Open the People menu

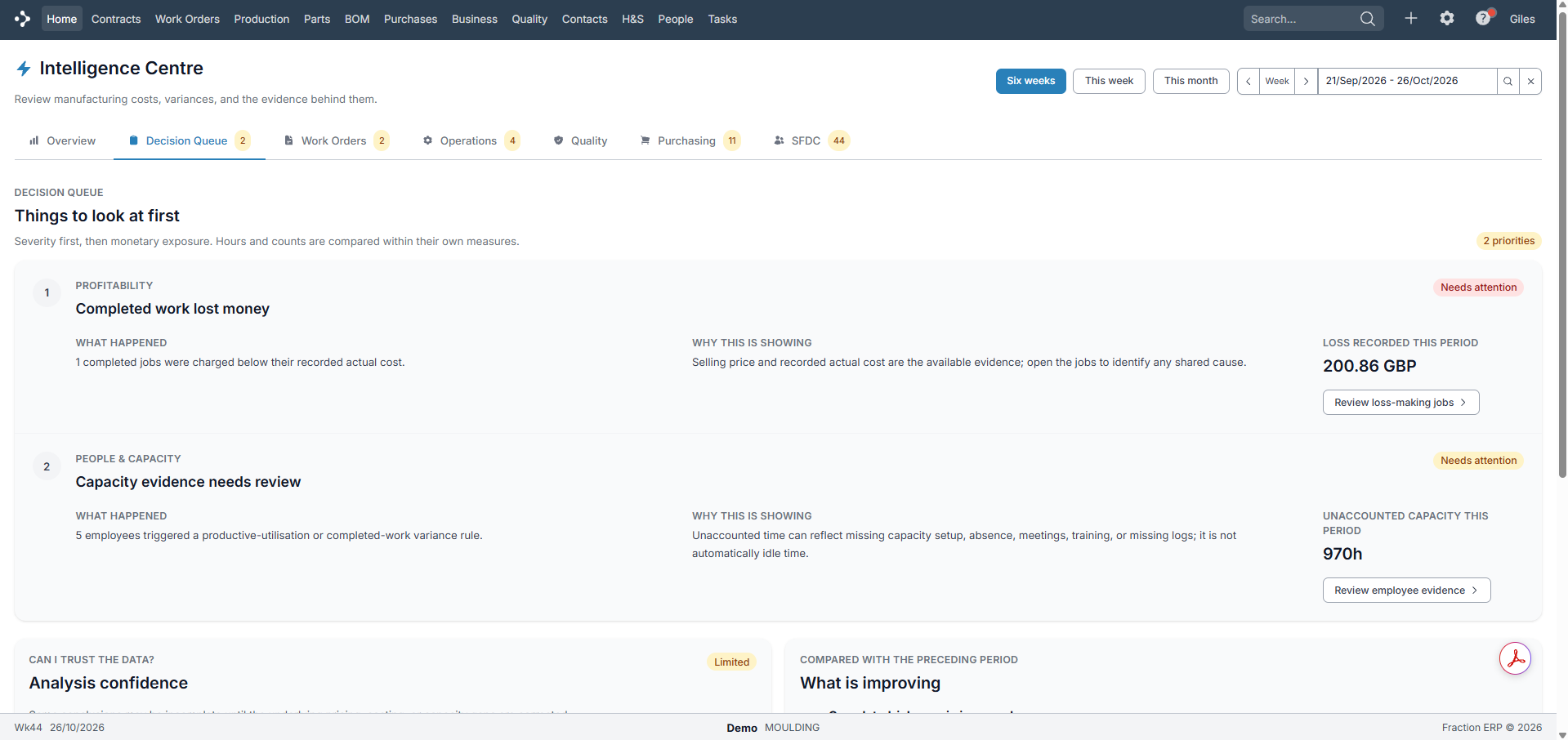click(675, 19)
